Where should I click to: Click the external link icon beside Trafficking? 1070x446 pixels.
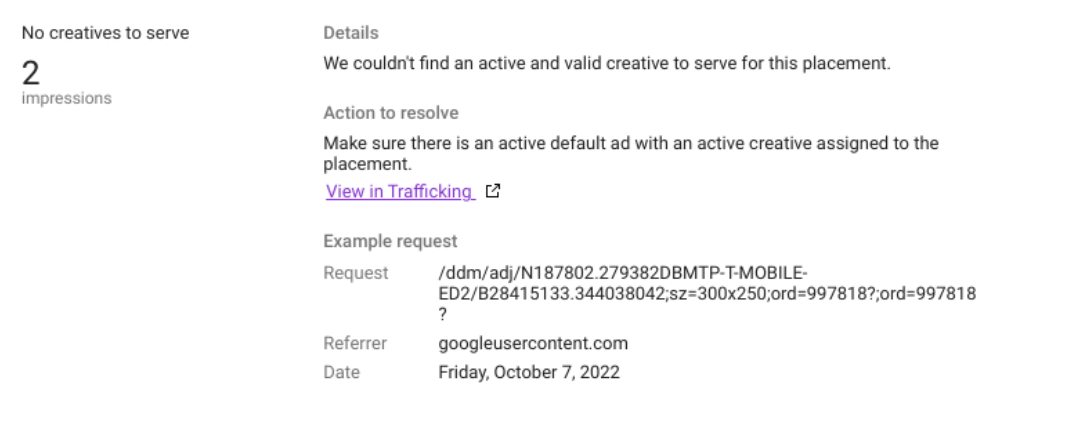pos(492,192)
